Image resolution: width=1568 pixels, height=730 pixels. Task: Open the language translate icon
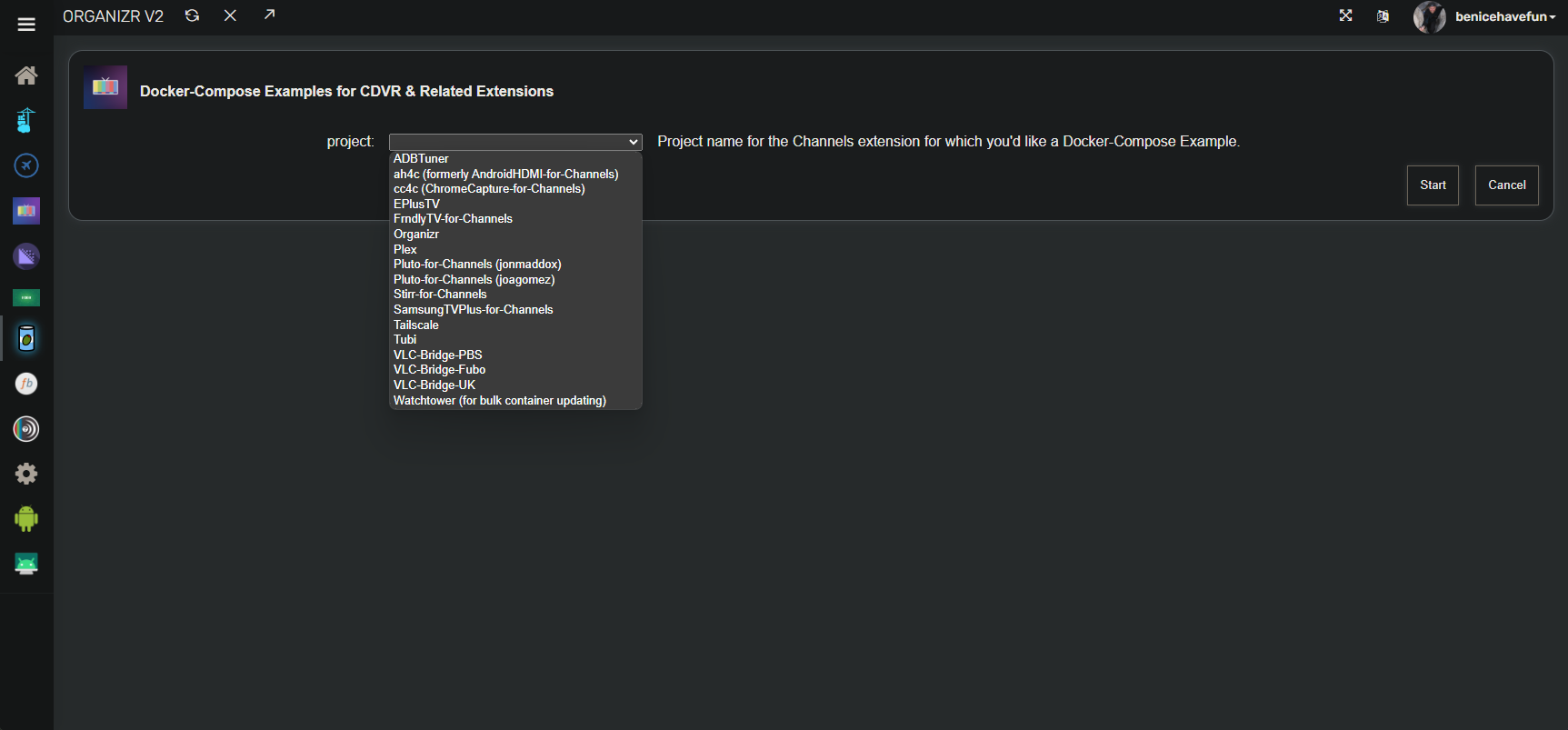(x=1383, y=16)
